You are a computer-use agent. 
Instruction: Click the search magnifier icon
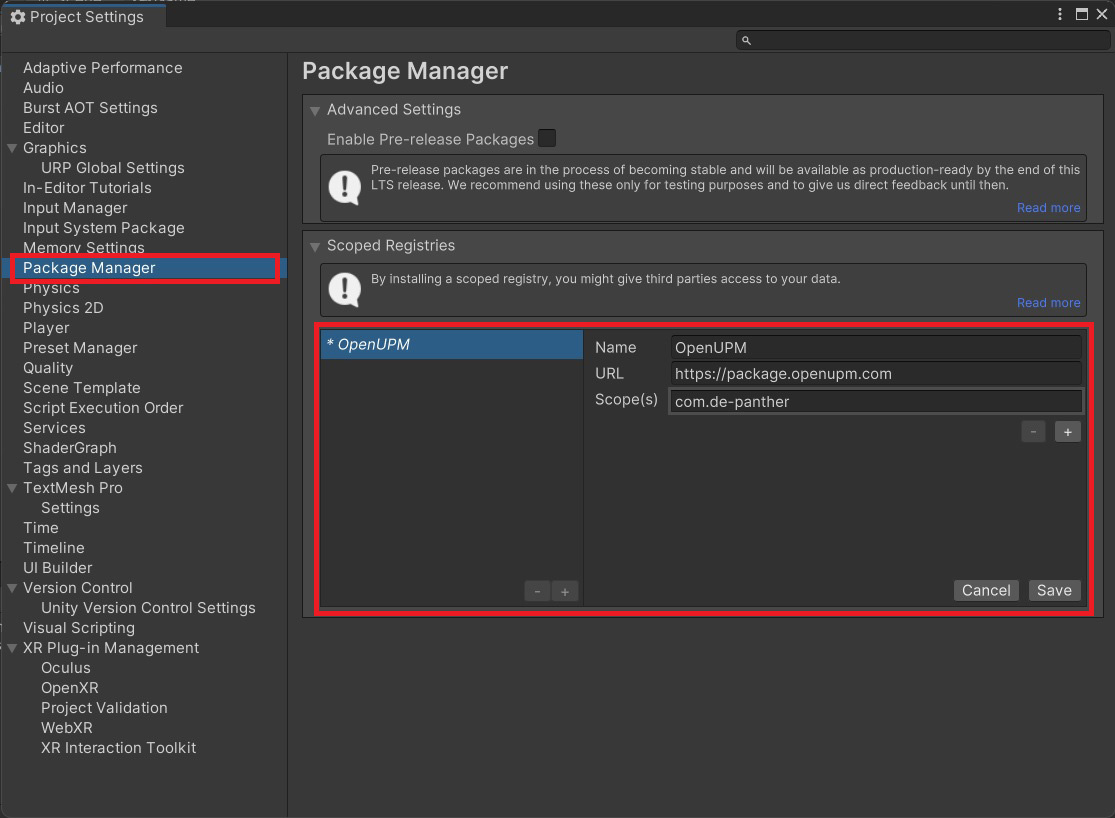(x=746, y=41)
